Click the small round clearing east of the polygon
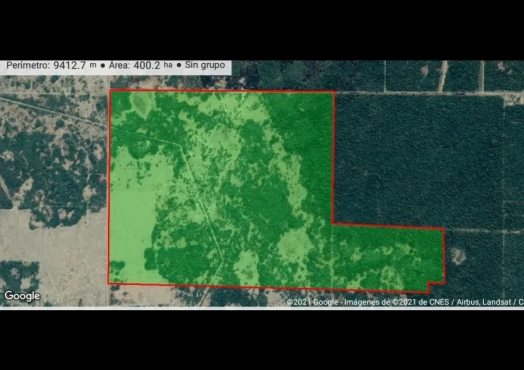This screenshot has height=370, width=524. click(458, 256)
